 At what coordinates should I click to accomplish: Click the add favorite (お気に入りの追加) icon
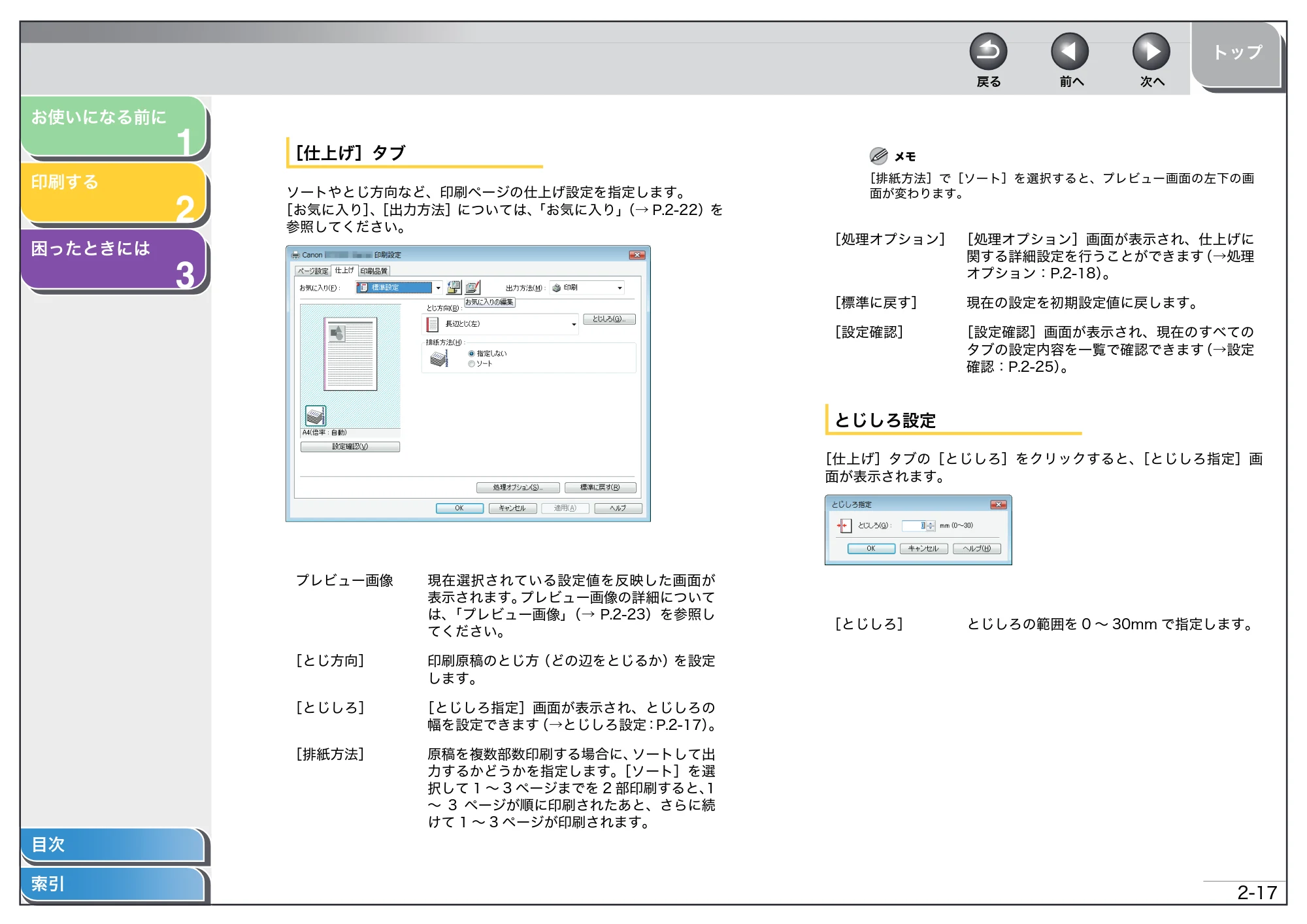(x=454, y=288)
